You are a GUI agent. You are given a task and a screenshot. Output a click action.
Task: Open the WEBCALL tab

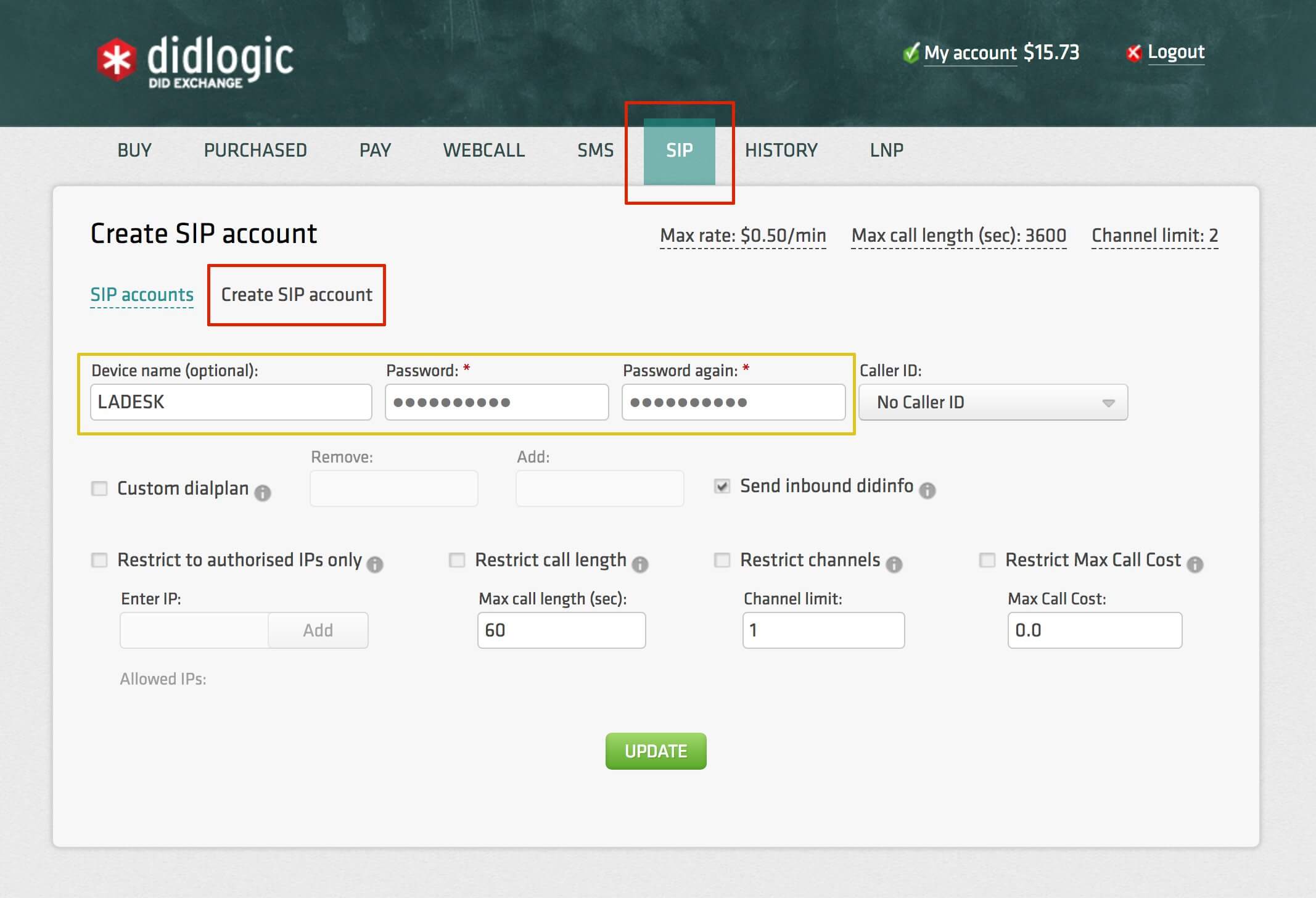[484, 150]
